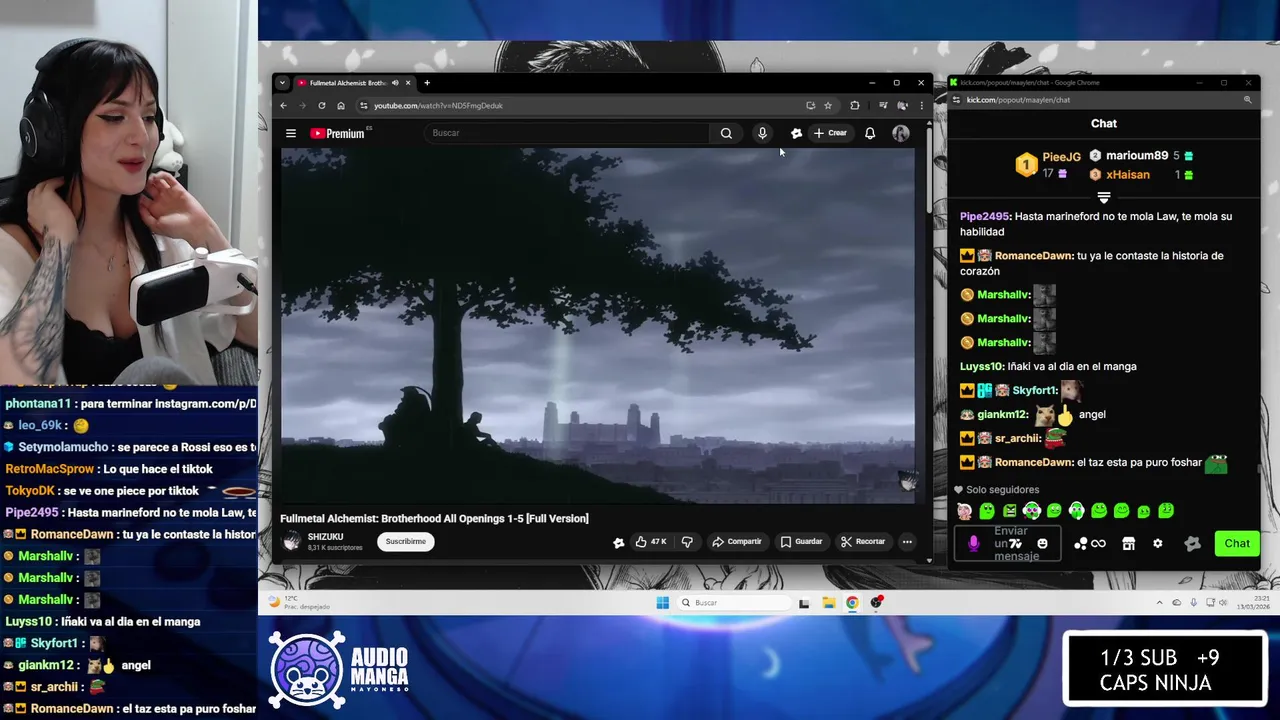The image size is (1280, 720).
Task: Insert the angry green block emote
Action: click(1010, 511)
